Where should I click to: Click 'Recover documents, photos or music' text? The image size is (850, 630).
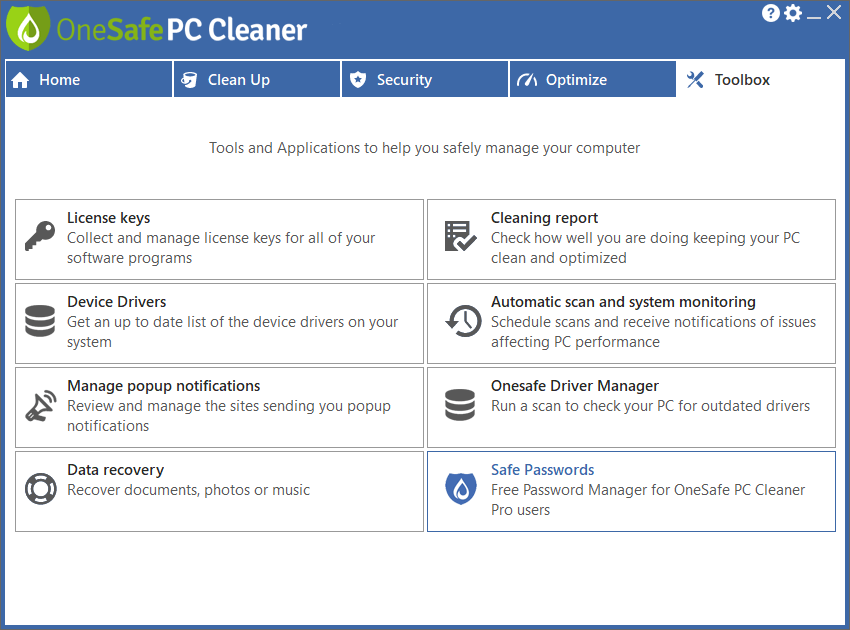pos(189,490)
